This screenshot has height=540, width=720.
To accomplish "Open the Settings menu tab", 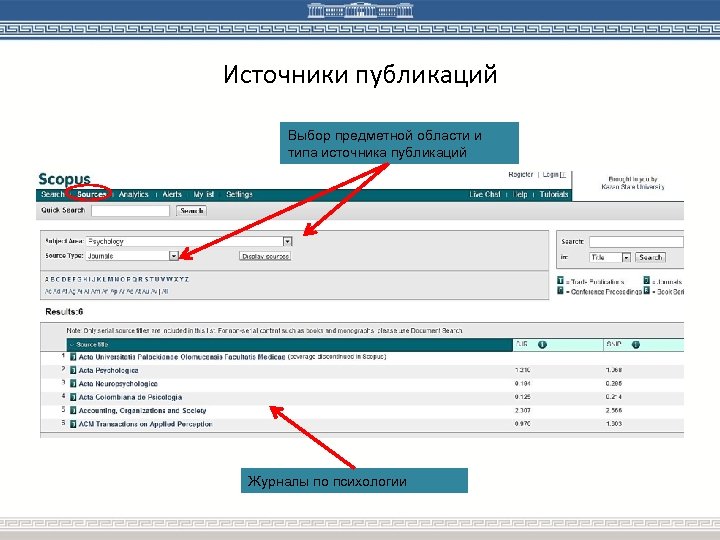I will click(239, 194).
